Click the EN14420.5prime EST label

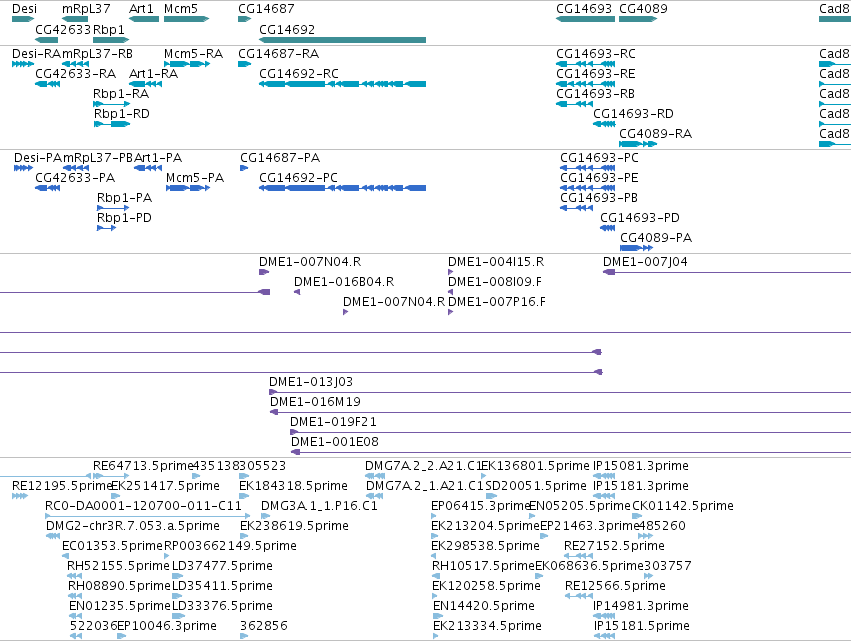click(x=484, y=607)
